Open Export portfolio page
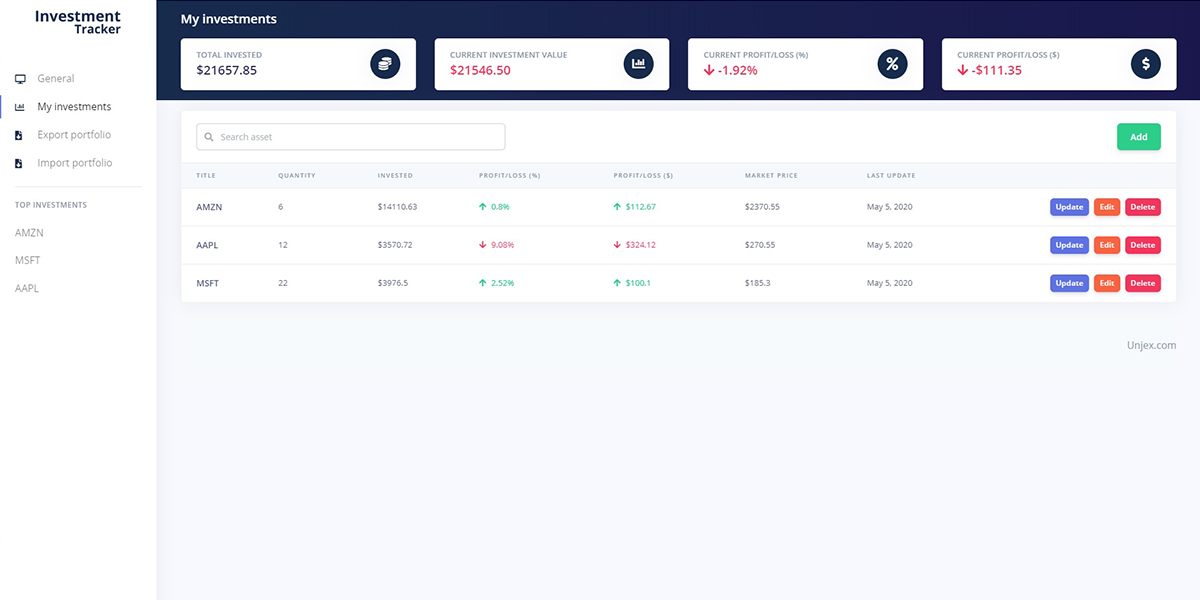The image size is (1200, 600). 74,135
